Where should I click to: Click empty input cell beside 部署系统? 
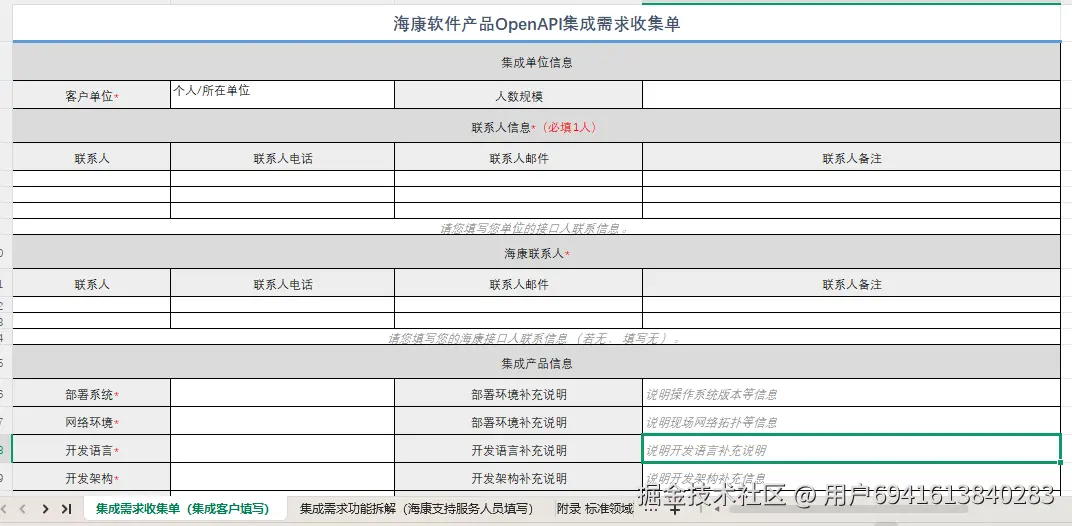[282, 394]
